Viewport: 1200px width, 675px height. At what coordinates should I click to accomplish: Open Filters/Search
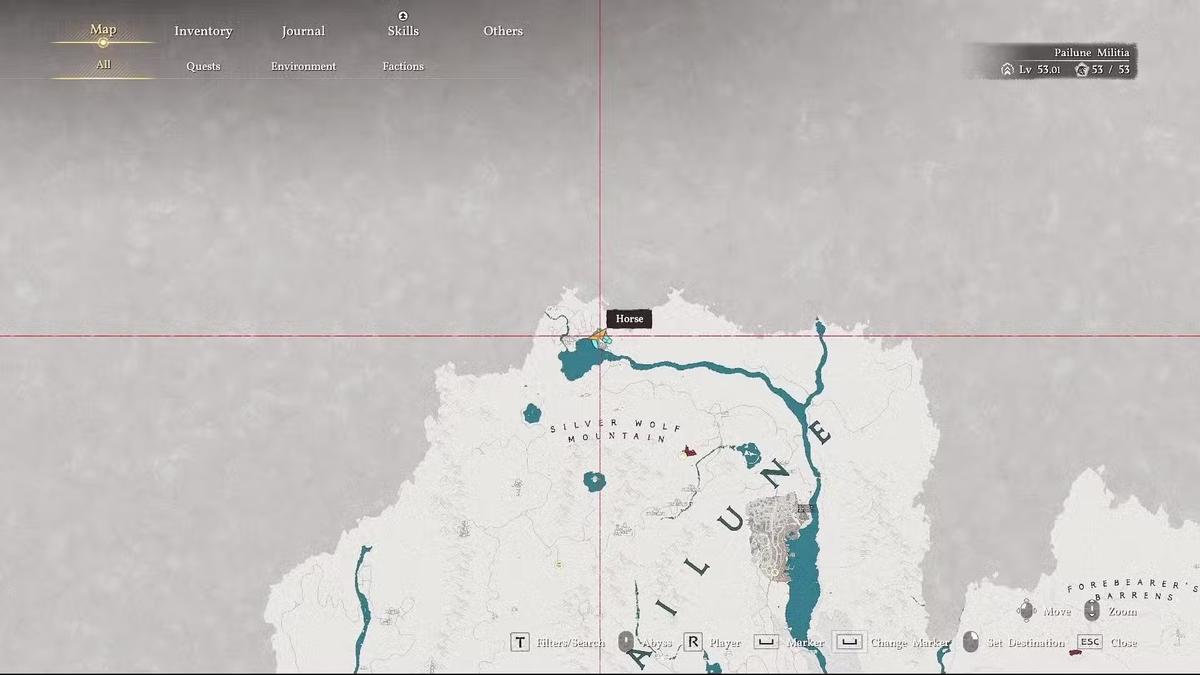click(570, 643)
